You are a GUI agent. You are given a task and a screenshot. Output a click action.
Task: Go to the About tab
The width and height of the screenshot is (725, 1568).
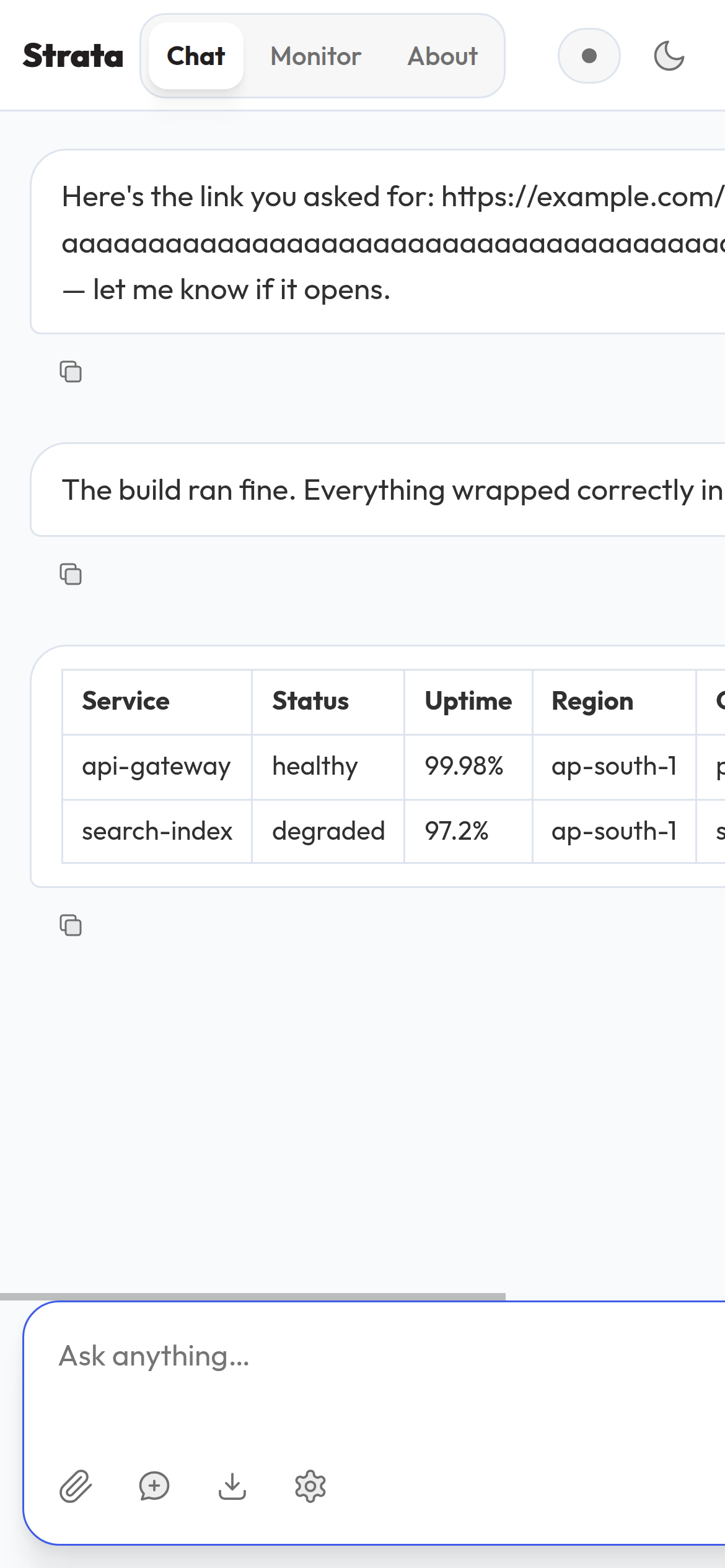point(443,56)
